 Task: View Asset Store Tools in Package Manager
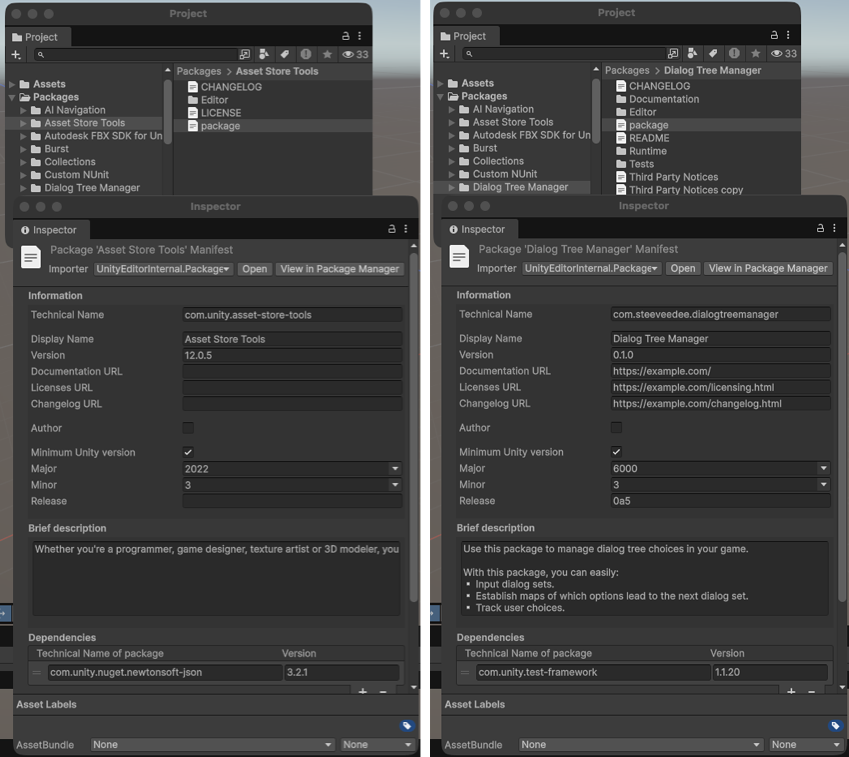click(x=340, y=269)
